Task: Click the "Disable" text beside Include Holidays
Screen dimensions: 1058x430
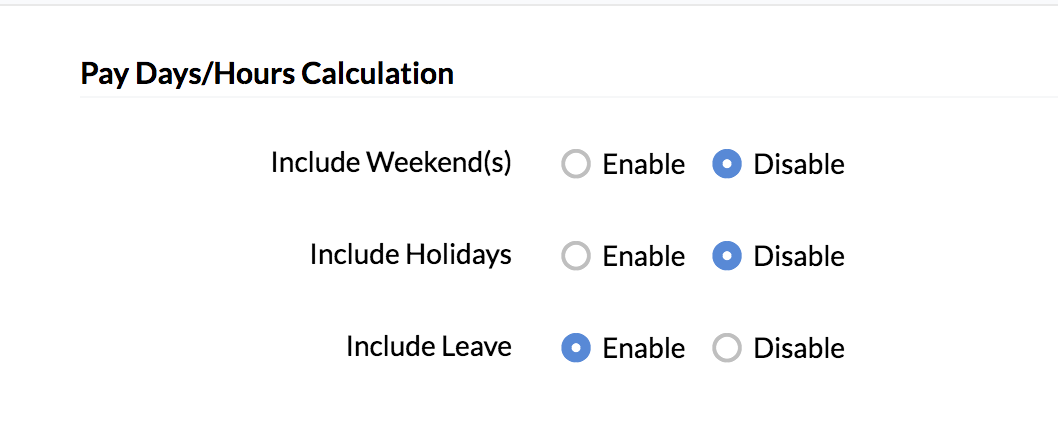Action: coord(798,257)
